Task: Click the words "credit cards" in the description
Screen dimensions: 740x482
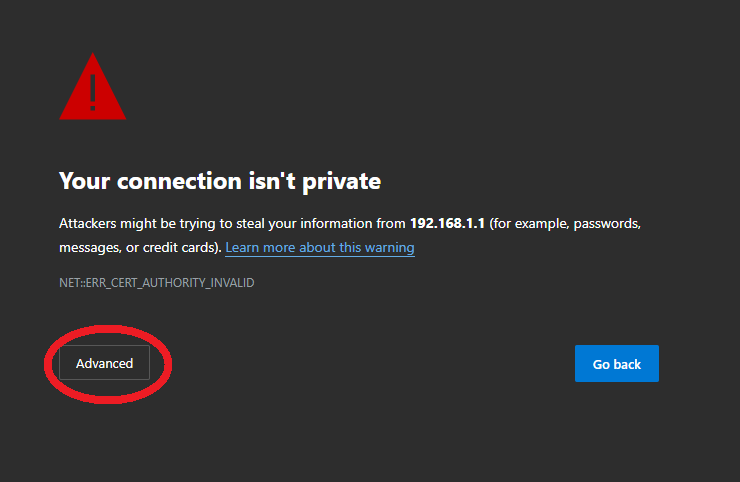Action: (176, 247)
